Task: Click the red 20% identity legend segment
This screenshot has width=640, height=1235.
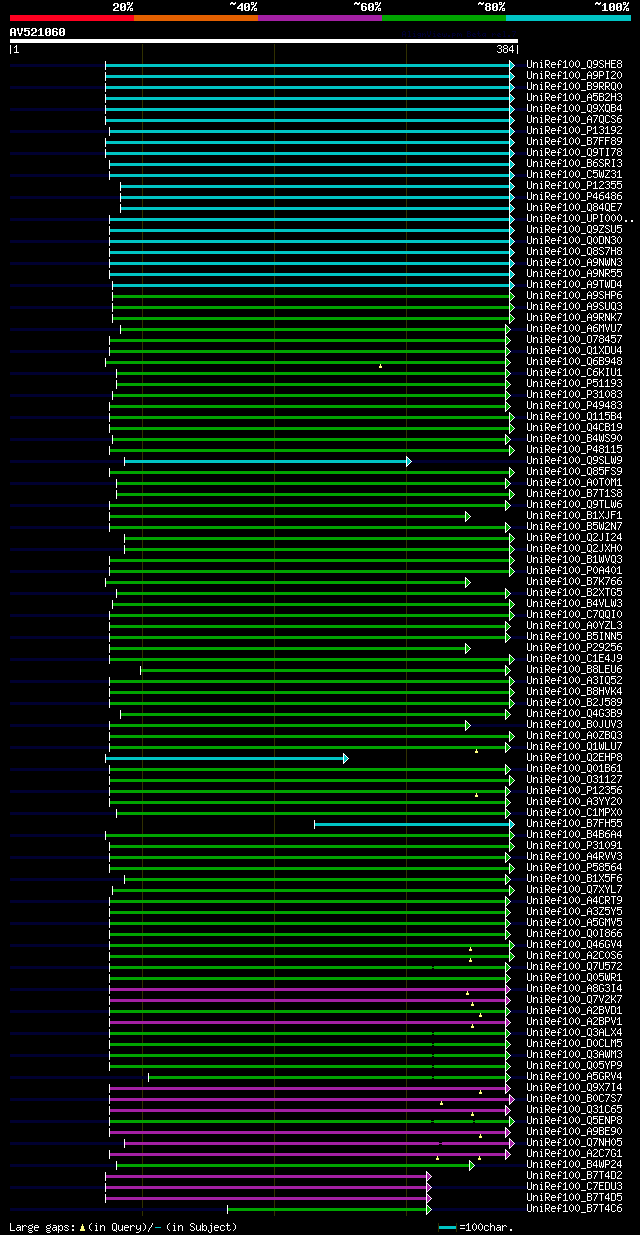Action: pos(72,18)
